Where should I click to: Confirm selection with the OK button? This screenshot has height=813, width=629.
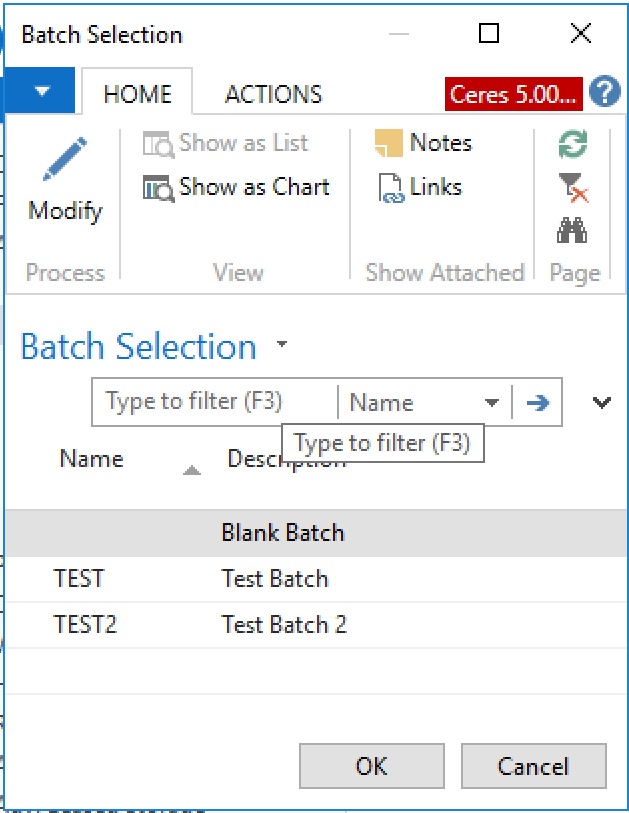(x=371, y=766)
